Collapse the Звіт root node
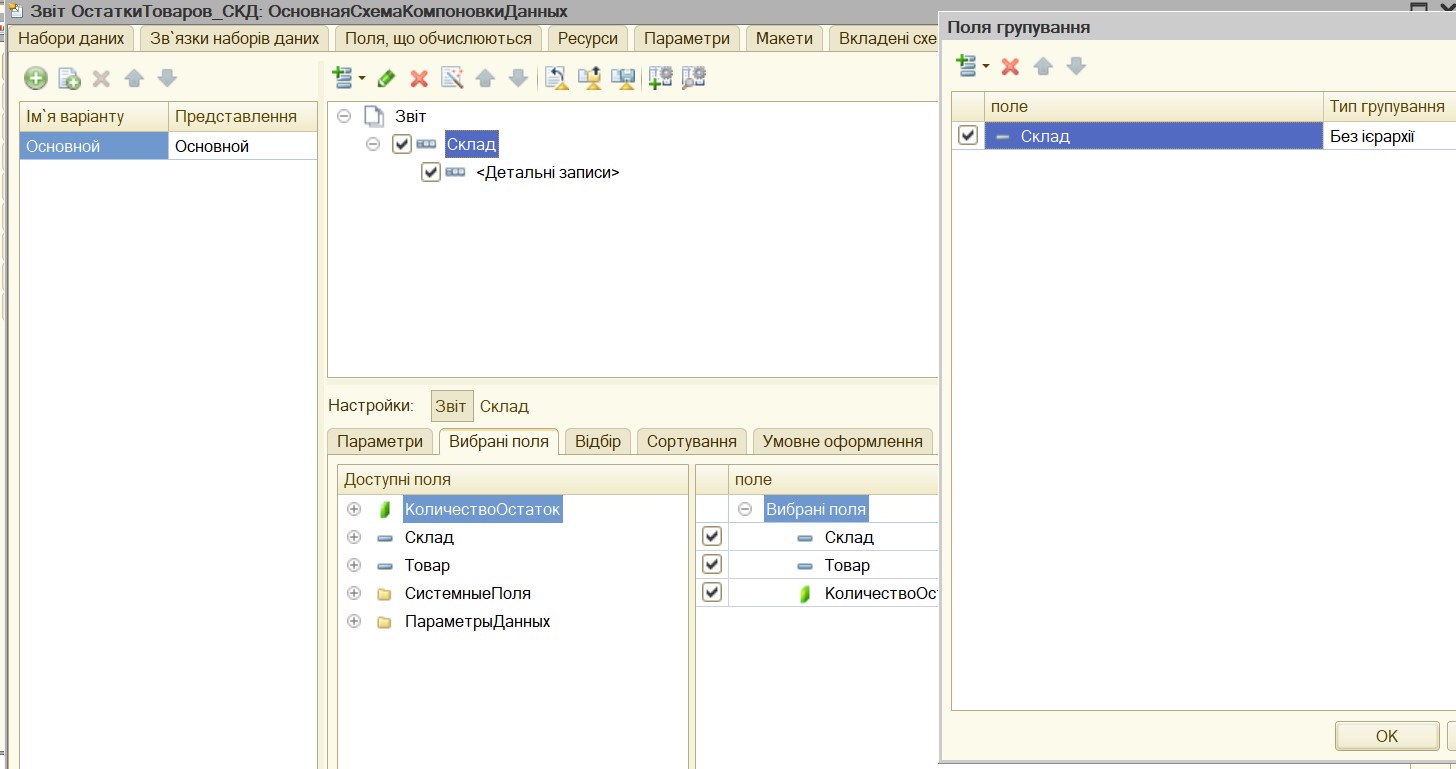Viewport: 1456px width, 769px height. point(344,117)
